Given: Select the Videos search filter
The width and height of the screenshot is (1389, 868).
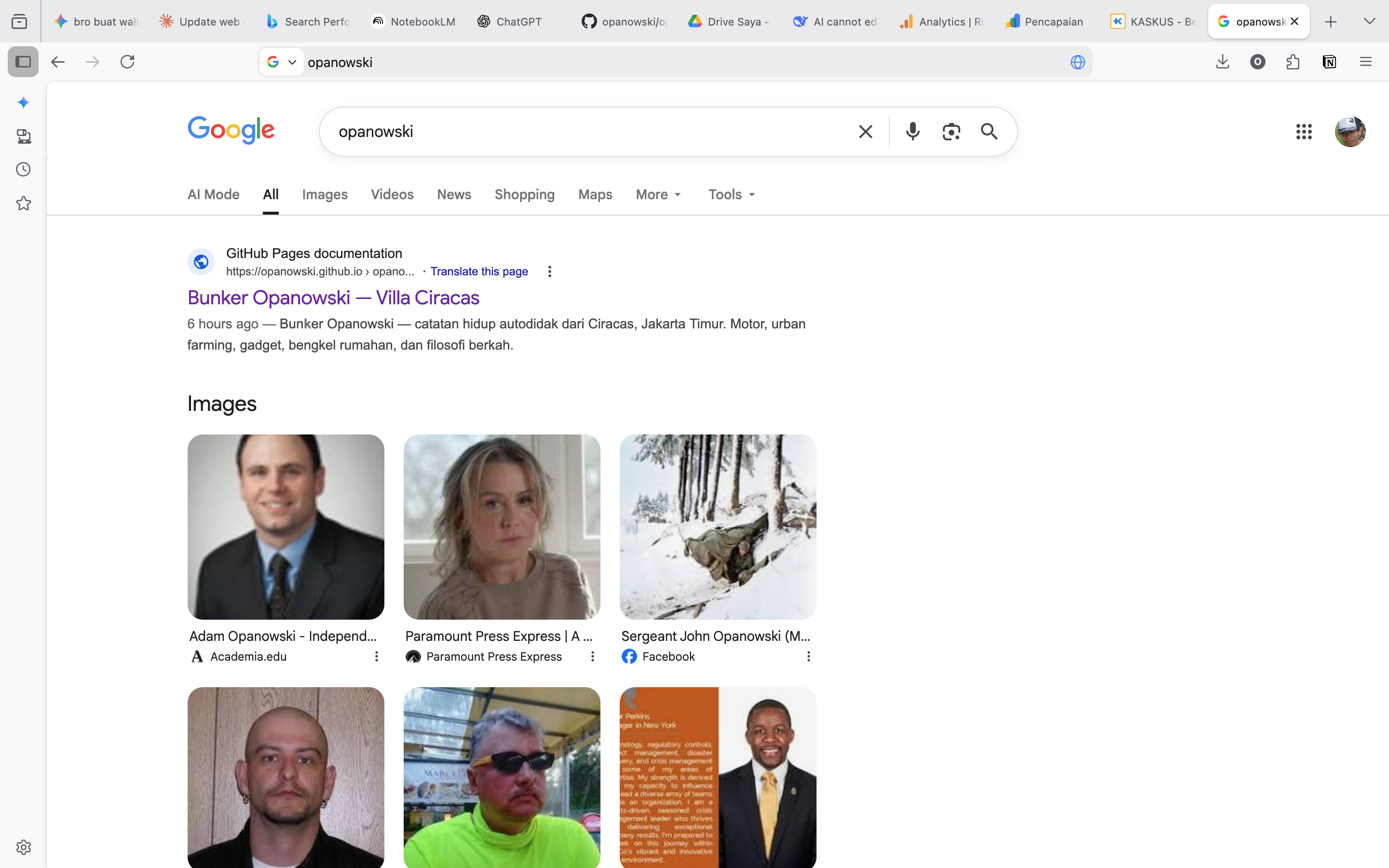Looking at the screenshot, I should (392, 195).
